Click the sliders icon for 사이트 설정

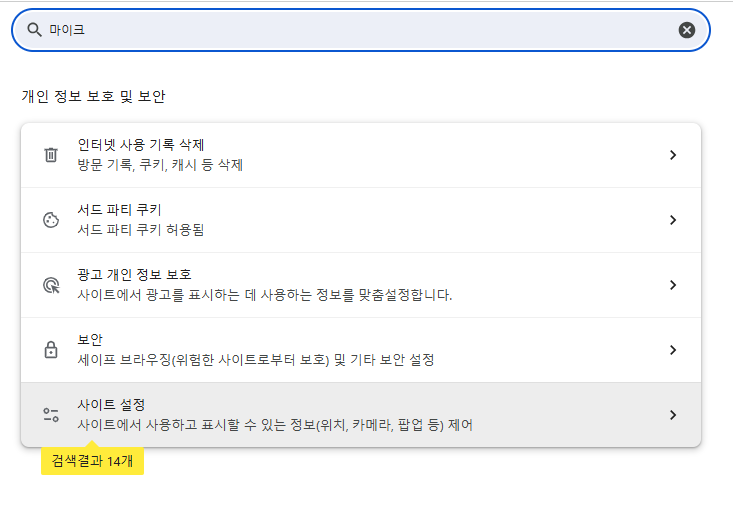pyautogui.click(x=51, y=415)
